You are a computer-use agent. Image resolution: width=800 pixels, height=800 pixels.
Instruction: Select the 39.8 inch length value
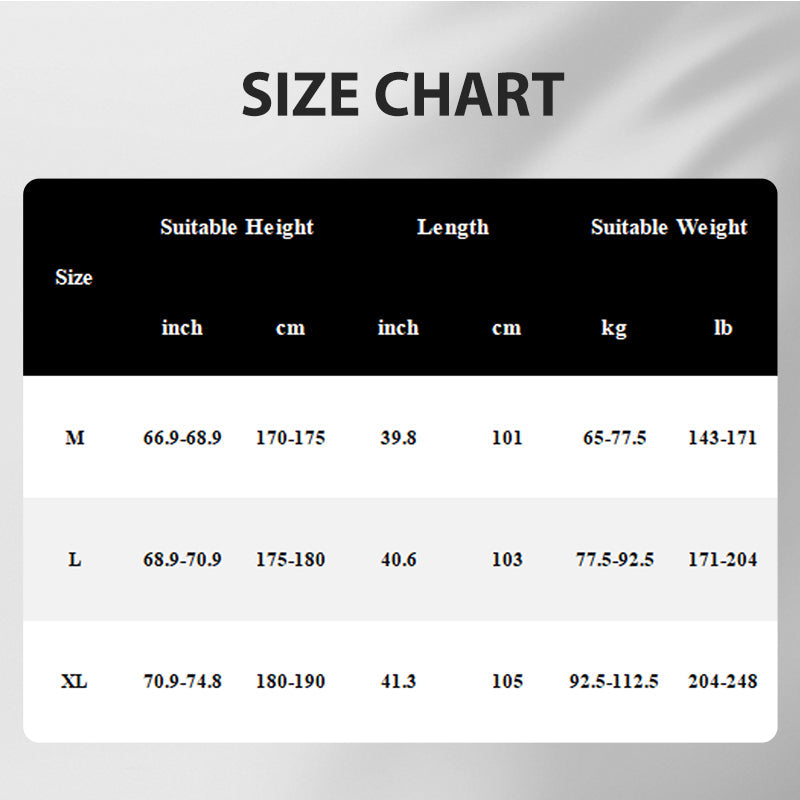tap(398, 438)
